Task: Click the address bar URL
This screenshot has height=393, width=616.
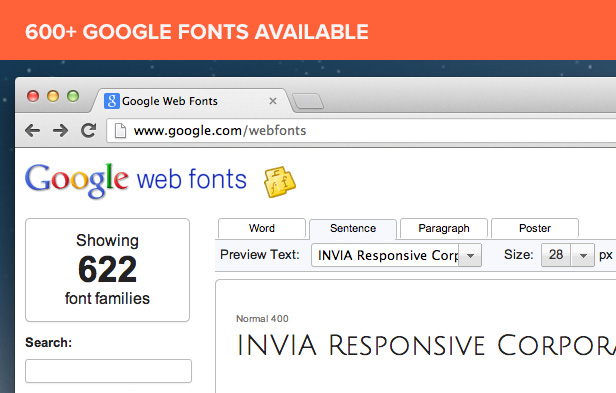Action: point(220,130)
